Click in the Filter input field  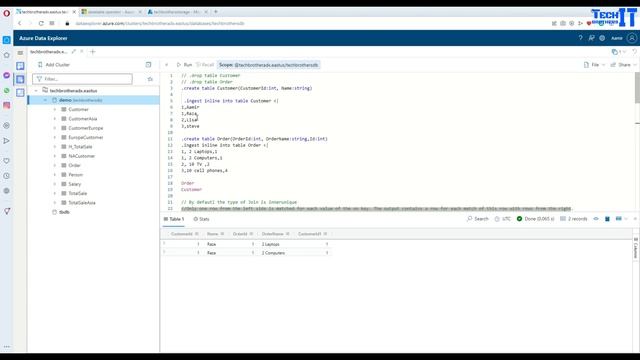point(82,79)
